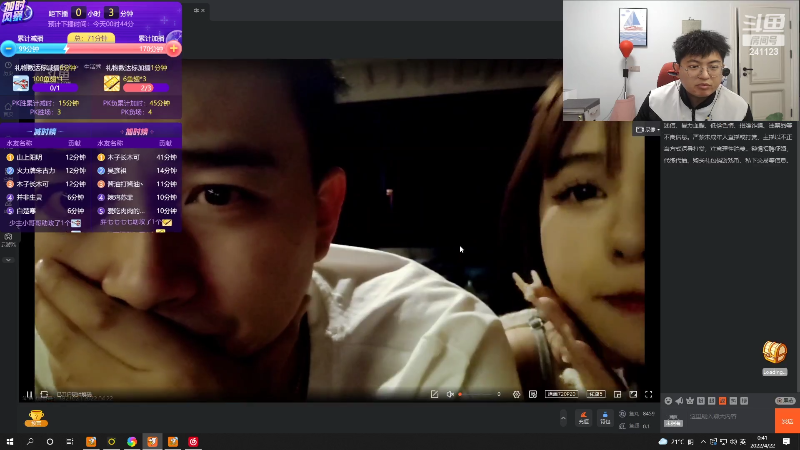Viewport: 800px width, 450px height.
Task: Collapse left sidebar with the down chevron
Action: [8, 260]
